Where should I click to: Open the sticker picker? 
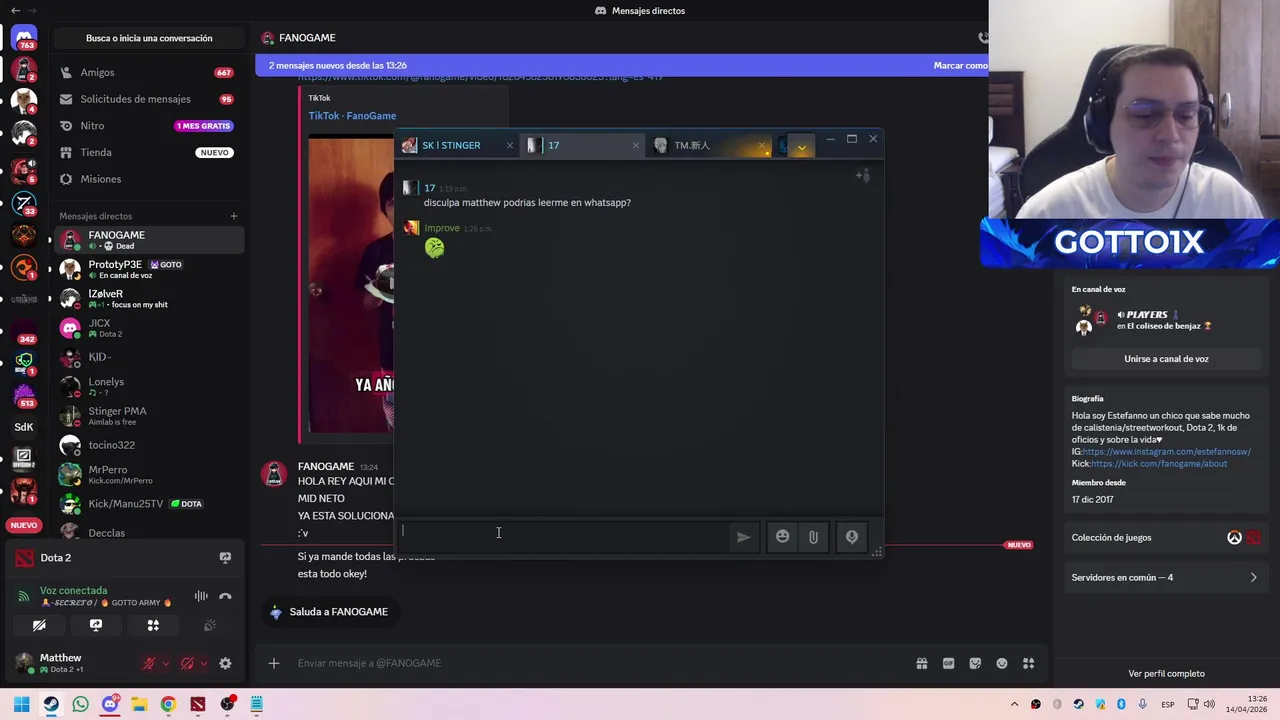click(975, 663)
